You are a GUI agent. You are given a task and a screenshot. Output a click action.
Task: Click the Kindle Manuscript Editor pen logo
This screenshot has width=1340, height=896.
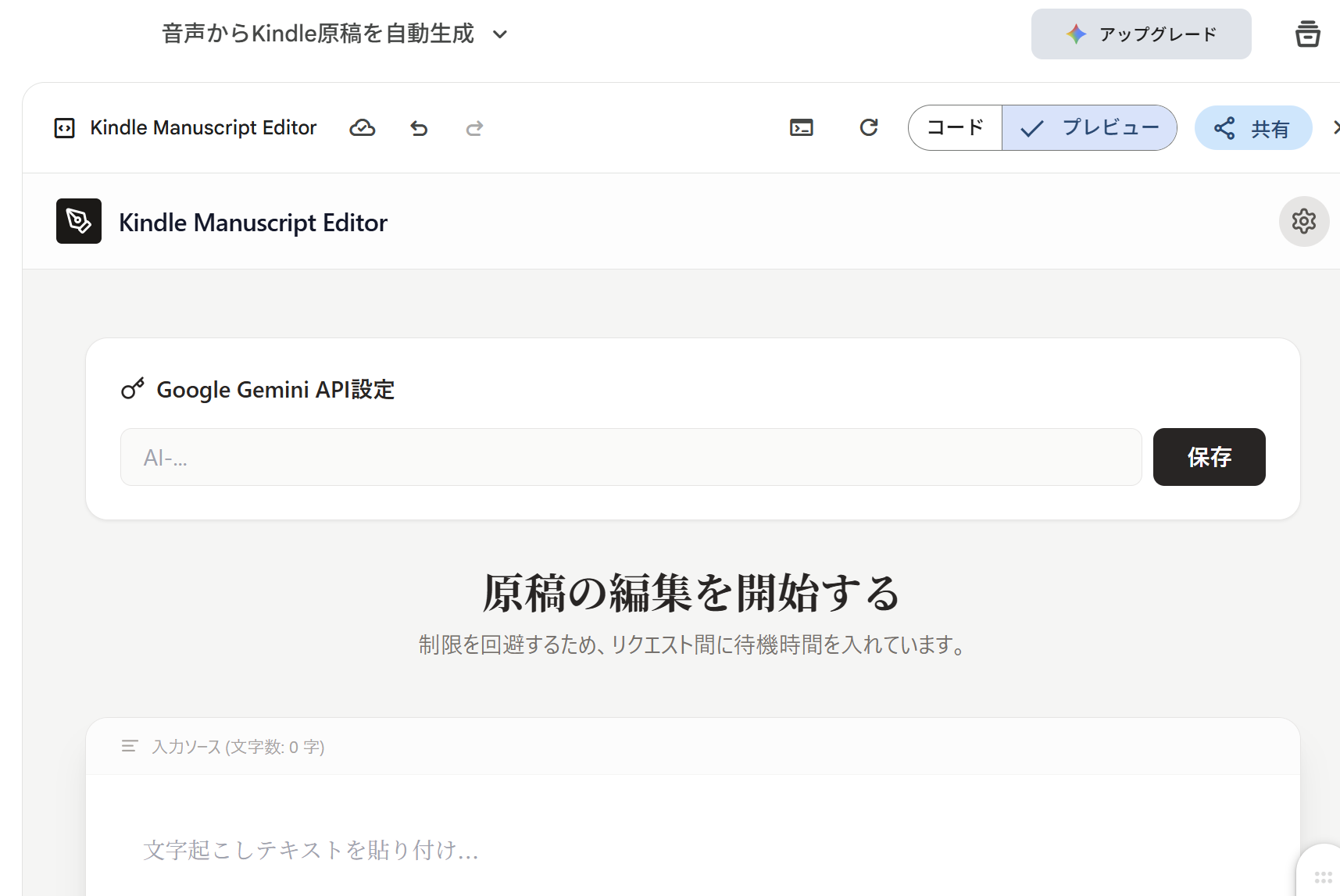(x=79, y=222)
